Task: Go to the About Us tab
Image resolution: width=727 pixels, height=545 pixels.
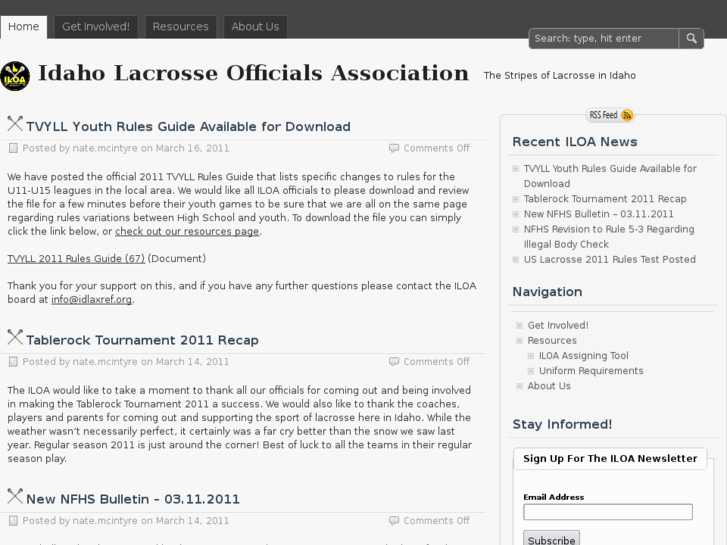Action: click(x=255, y=27)
